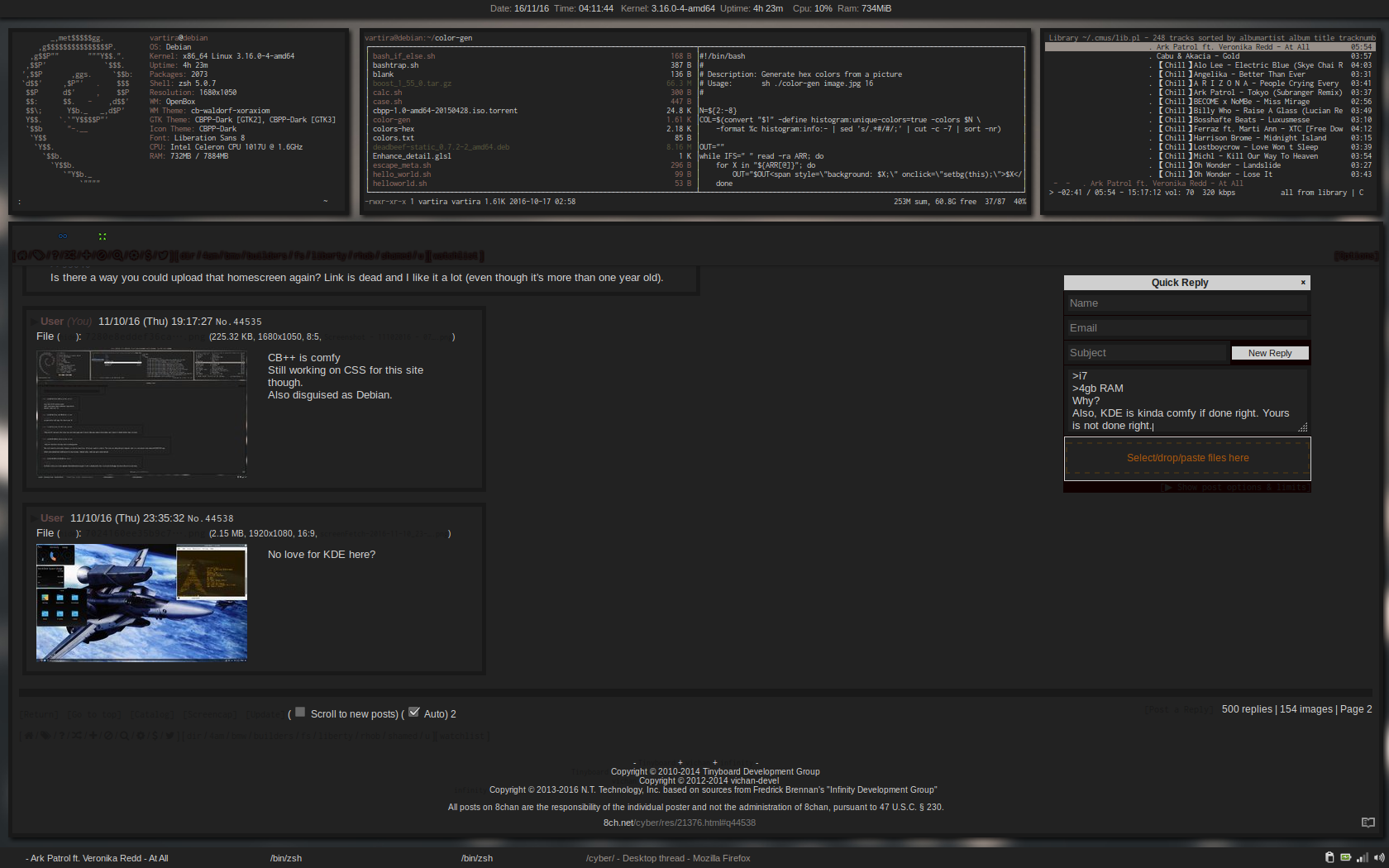Click the Twitter icon in footer navigation

[169, 735]
